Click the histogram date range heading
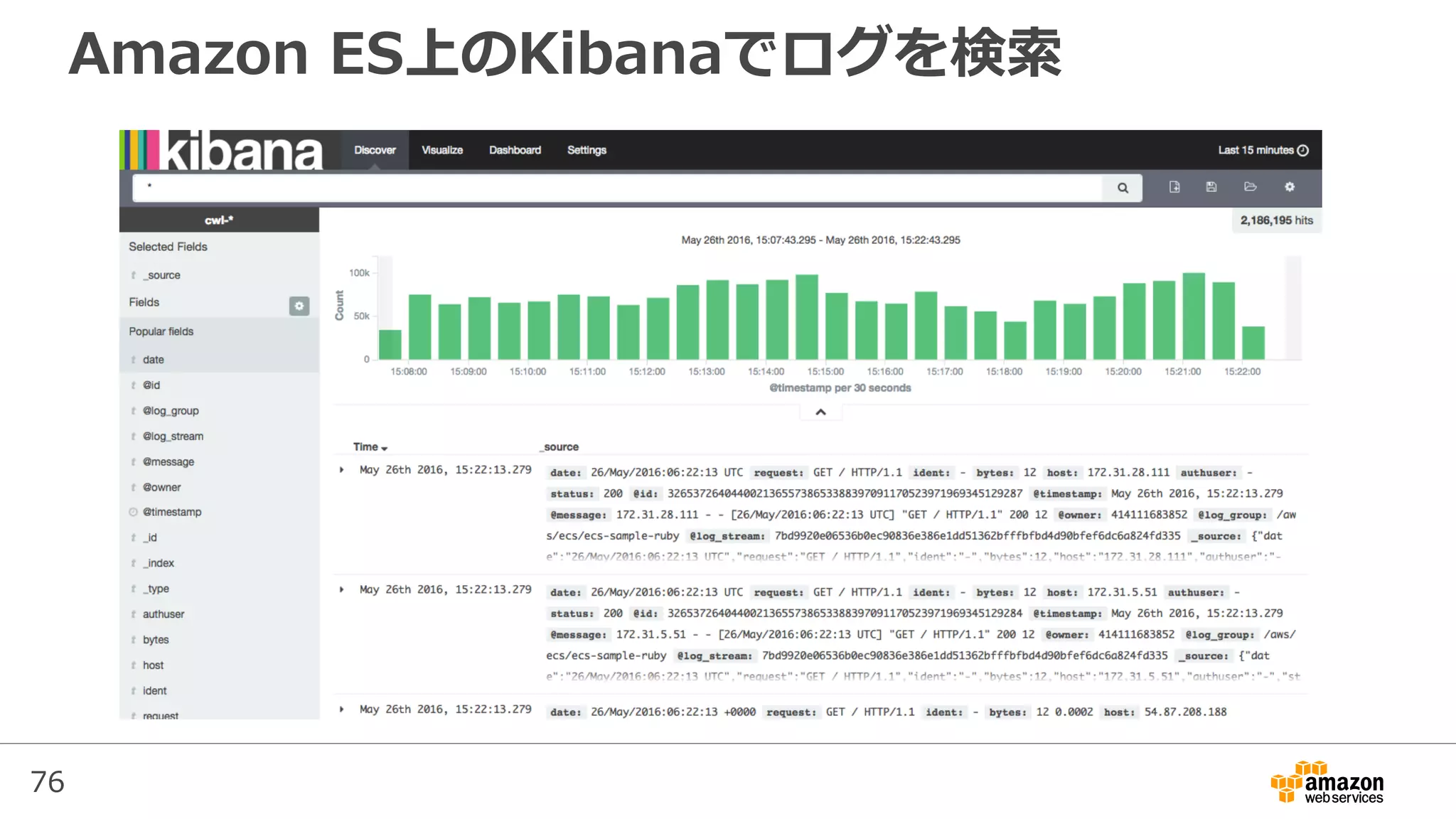The width and height of the screenshot is (1456, 819). (820, 240)
